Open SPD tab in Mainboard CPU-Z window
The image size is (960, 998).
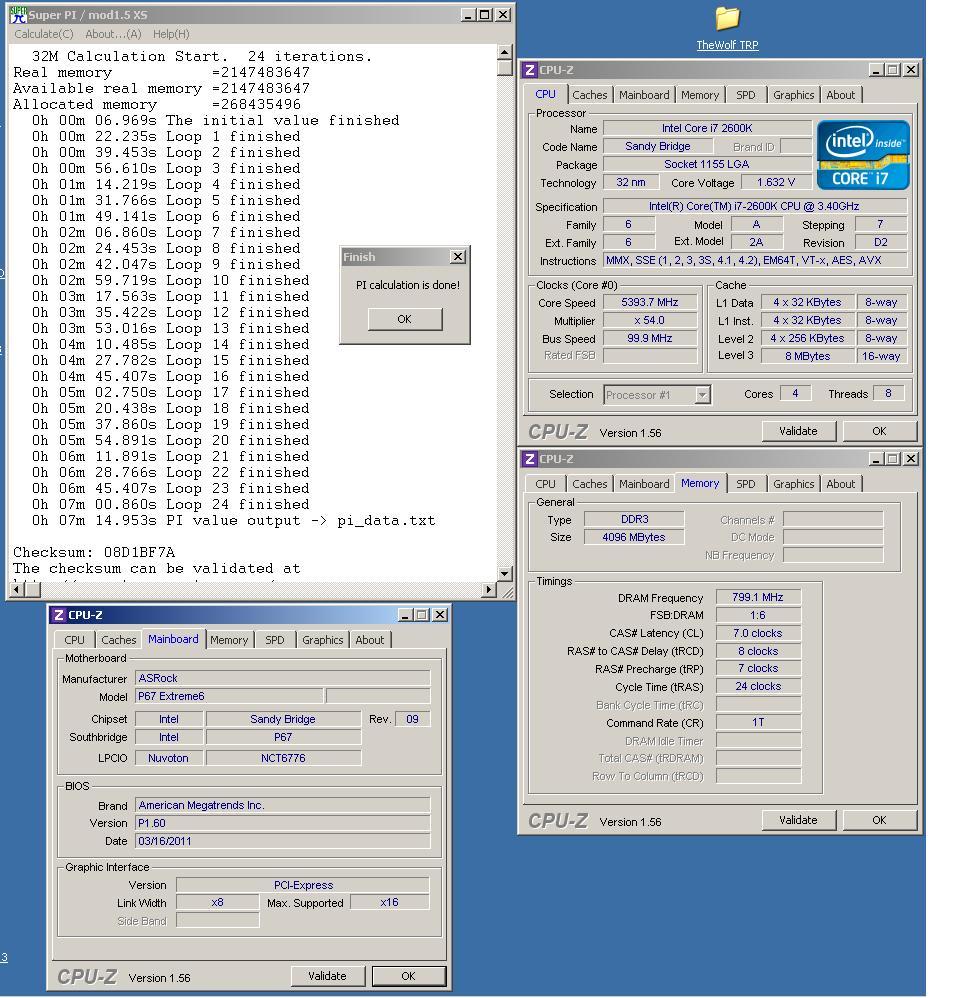(274, 640)
